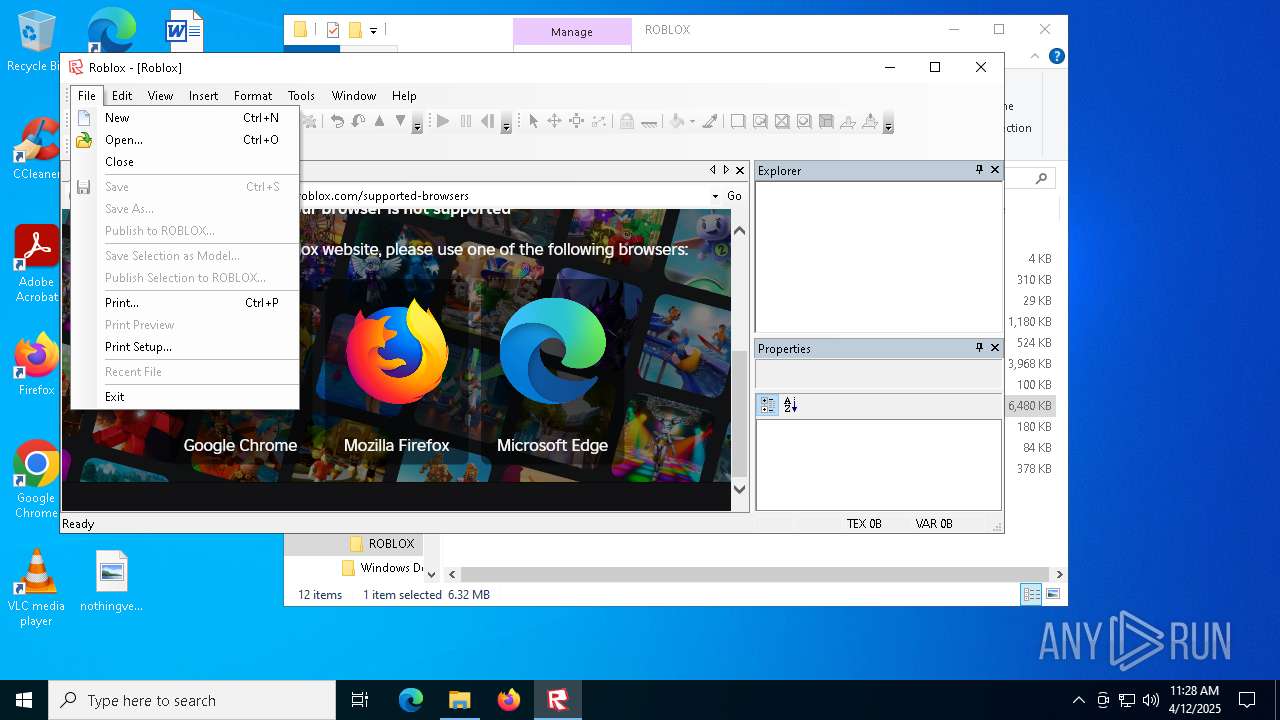
Task: Close the Properties panel
Action: [x=995, y=348]
